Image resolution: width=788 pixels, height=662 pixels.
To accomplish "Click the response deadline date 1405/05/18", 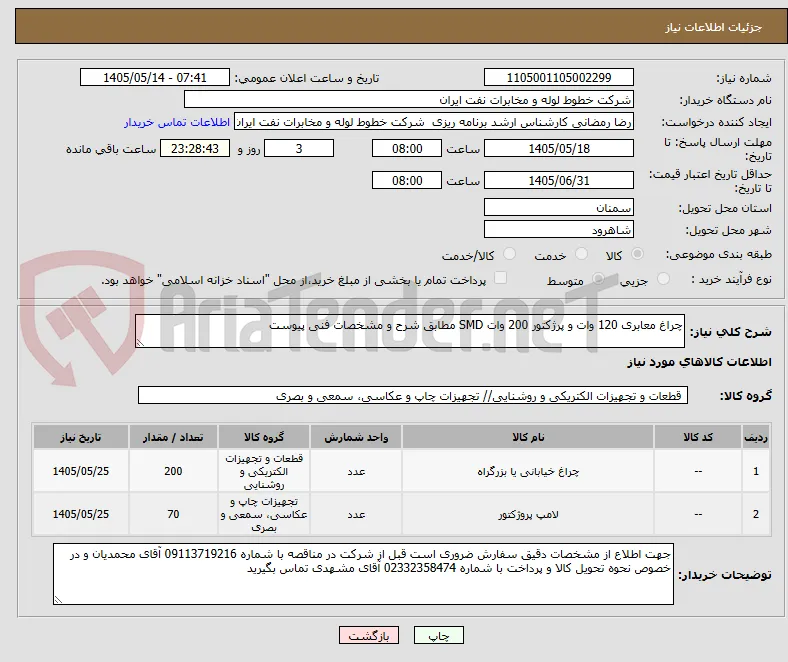I will (x=558, y=148).
